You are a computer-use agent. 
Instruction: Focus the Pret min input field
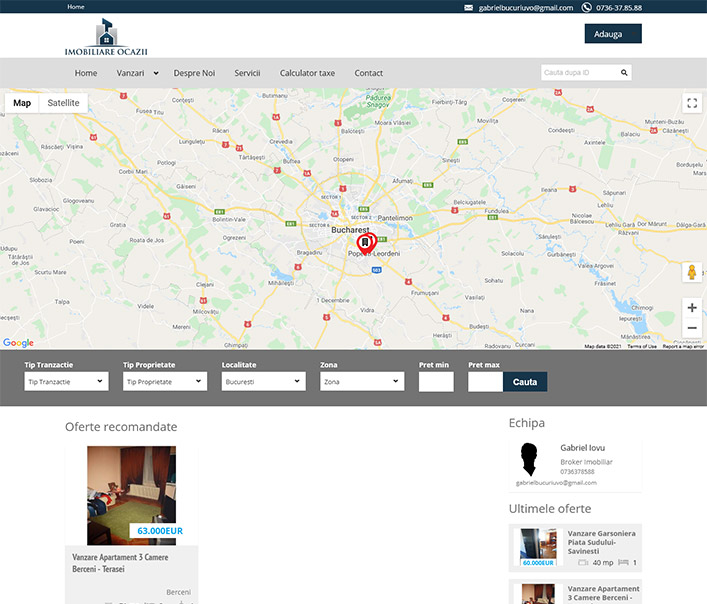click(x=436, y=382)
